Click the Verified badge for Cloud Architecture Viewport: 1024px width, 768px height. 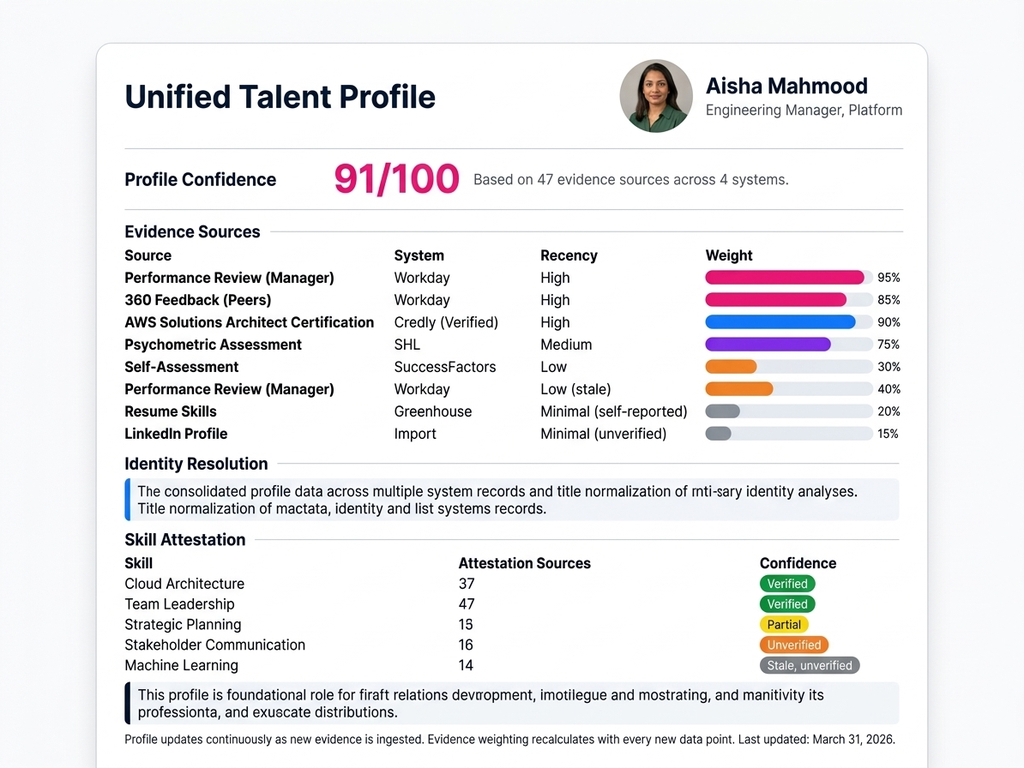(x=787, y=584)
